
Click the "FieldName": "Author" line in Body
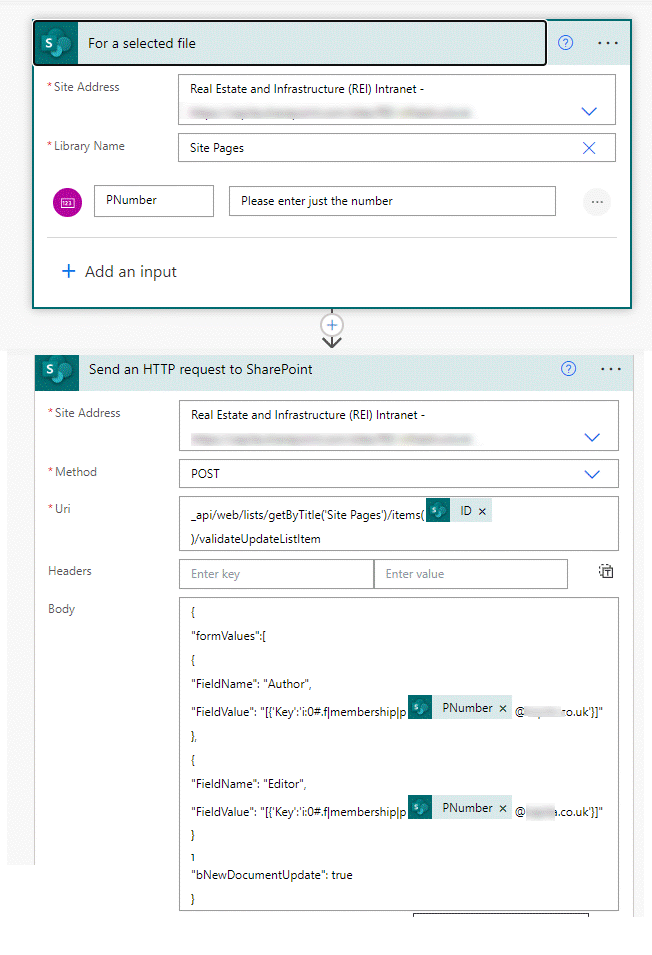pyautogui.click(x=251, y=684)
